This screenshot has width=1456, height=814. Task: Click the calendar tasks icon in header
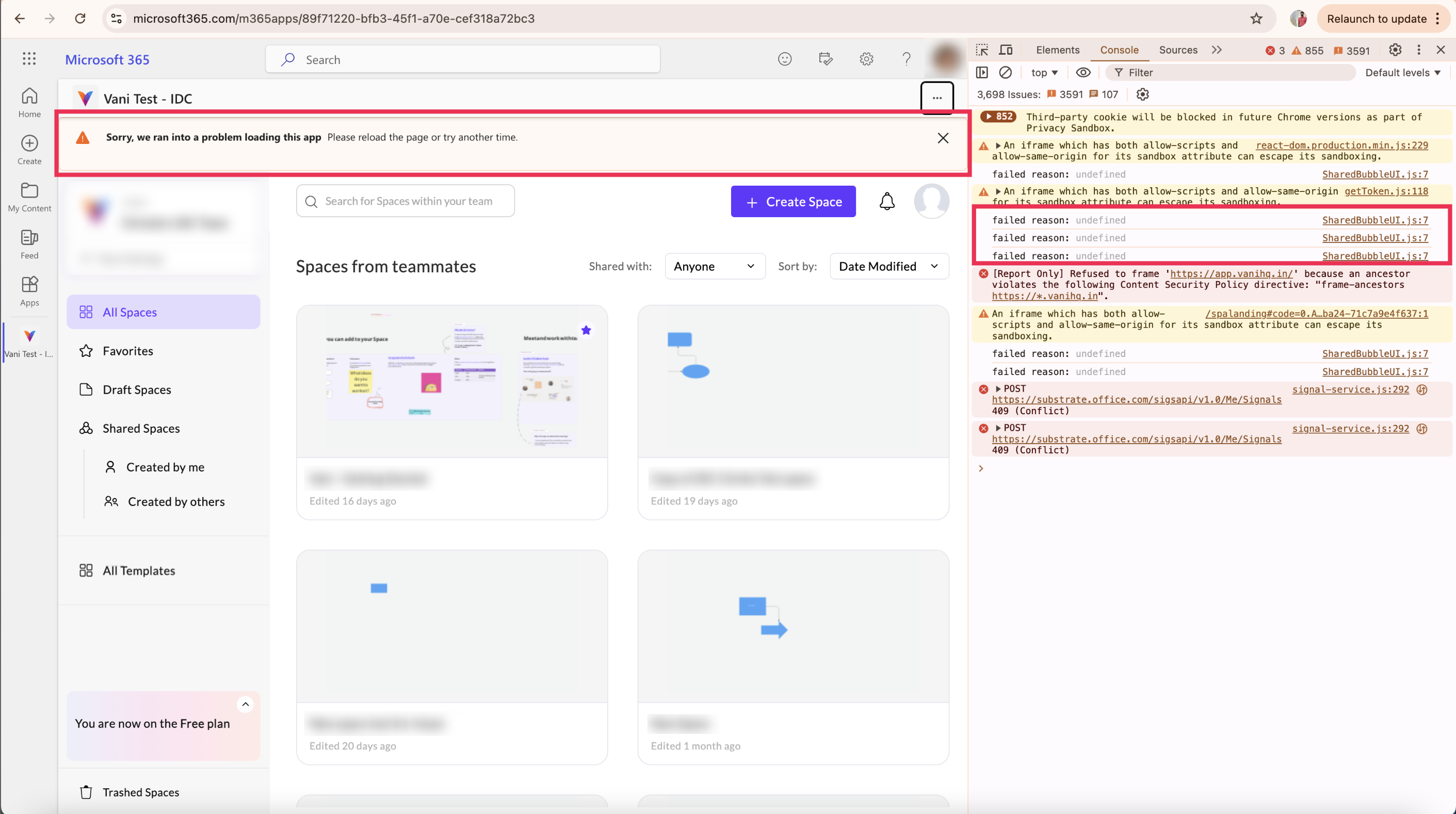[x=825, y=59]
